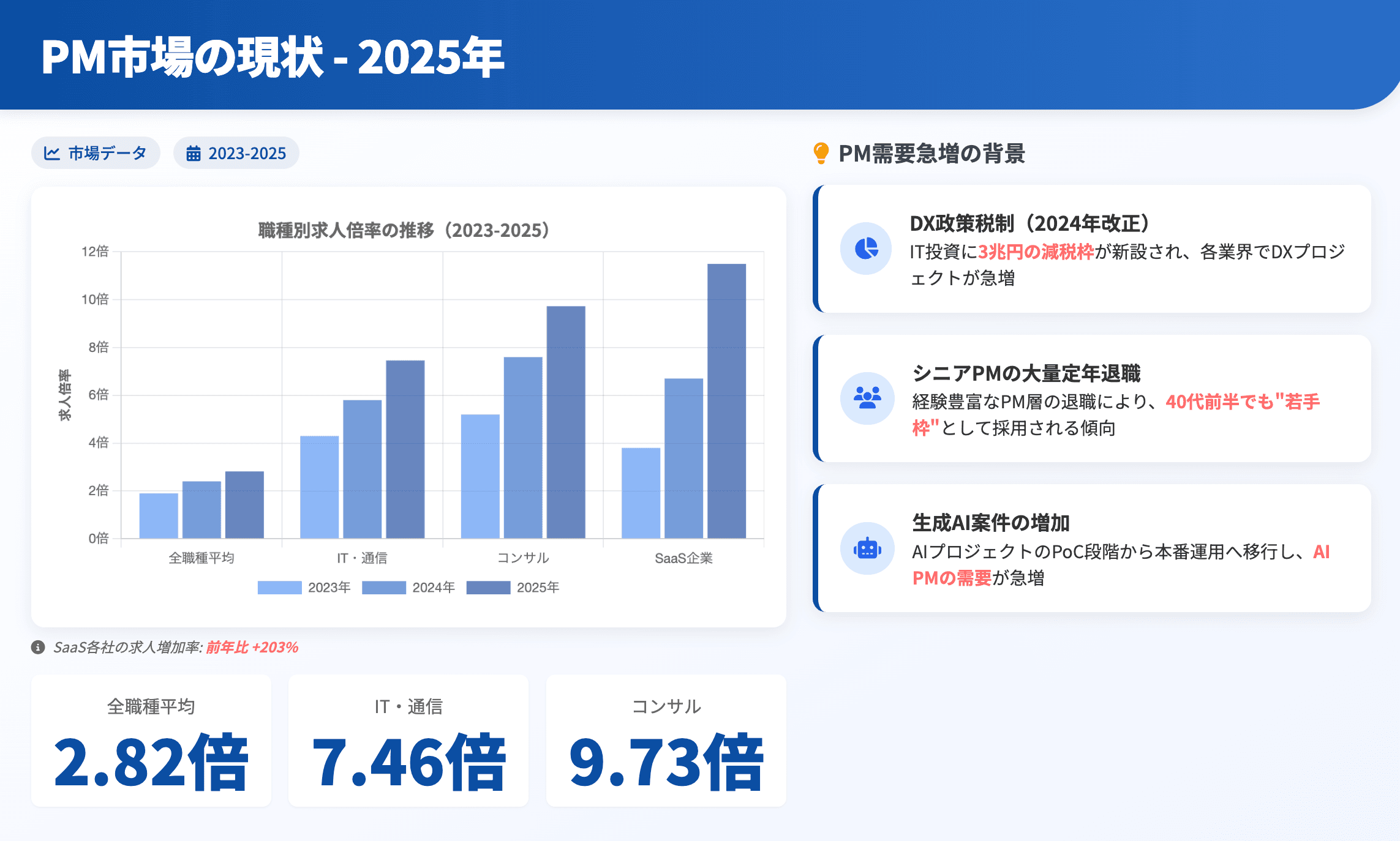Image resolution: width=1400 pixels, height=841 pixels.
Task: Click the light blue 2023年 legend swatch
Action: 280,587
